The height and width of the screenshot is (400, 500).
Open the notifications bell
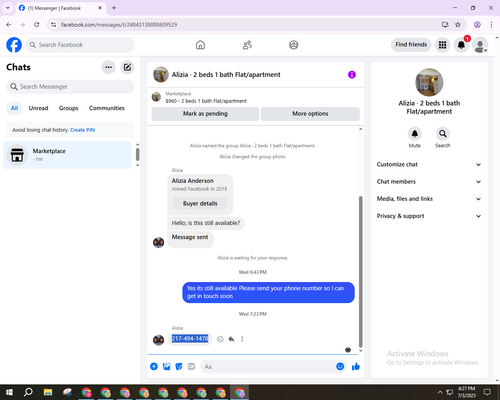[x=461, y=45]
